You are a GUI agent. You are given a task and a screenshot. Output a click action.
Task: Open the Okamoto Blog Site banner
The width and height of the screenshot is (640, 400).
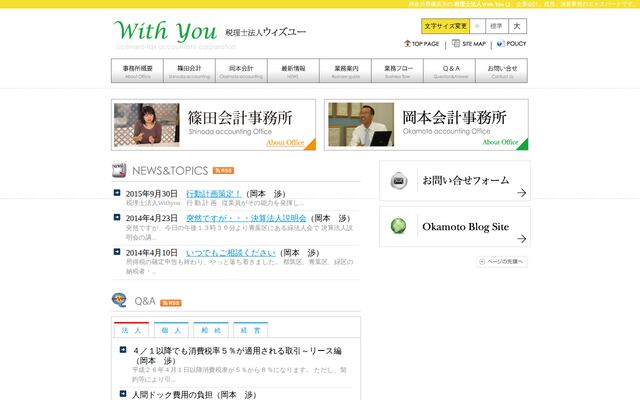point(455,227)
